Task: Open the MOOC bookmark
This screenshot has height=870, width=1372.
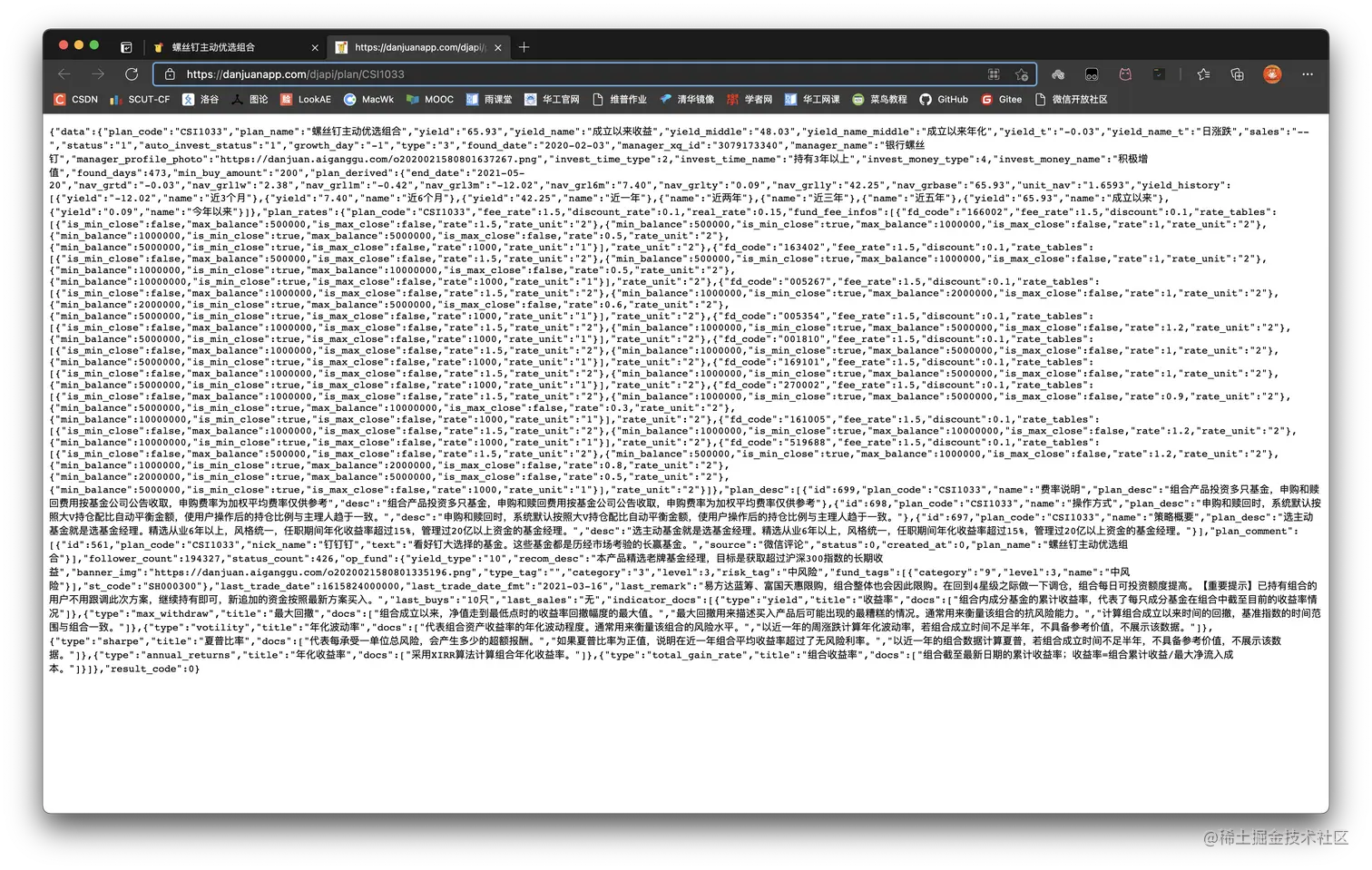Action: click(x=430, y=100)
